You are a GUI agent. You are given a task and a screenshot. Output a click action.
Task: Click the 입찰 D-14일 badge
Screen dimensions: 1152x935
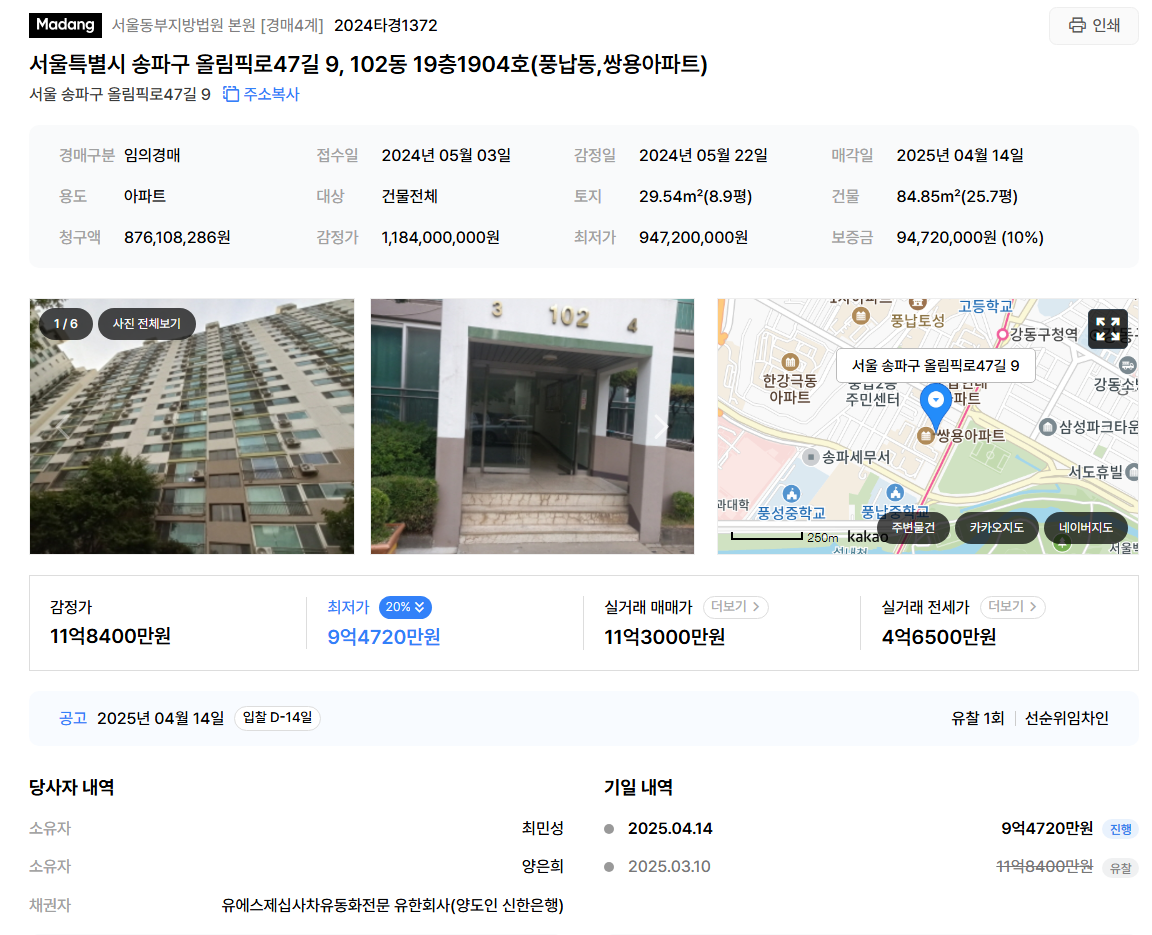click(277, 718)
